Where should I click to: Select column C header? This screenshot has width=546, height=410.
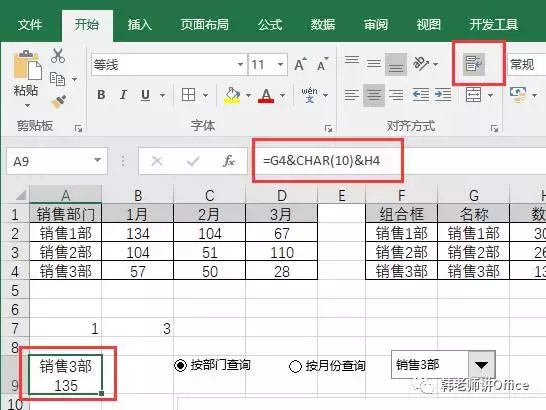tap(210, 195)
